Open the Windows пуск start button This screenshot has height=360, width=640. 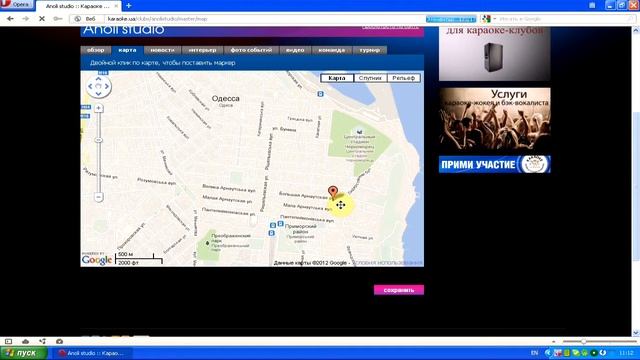(x=24, y=353)
